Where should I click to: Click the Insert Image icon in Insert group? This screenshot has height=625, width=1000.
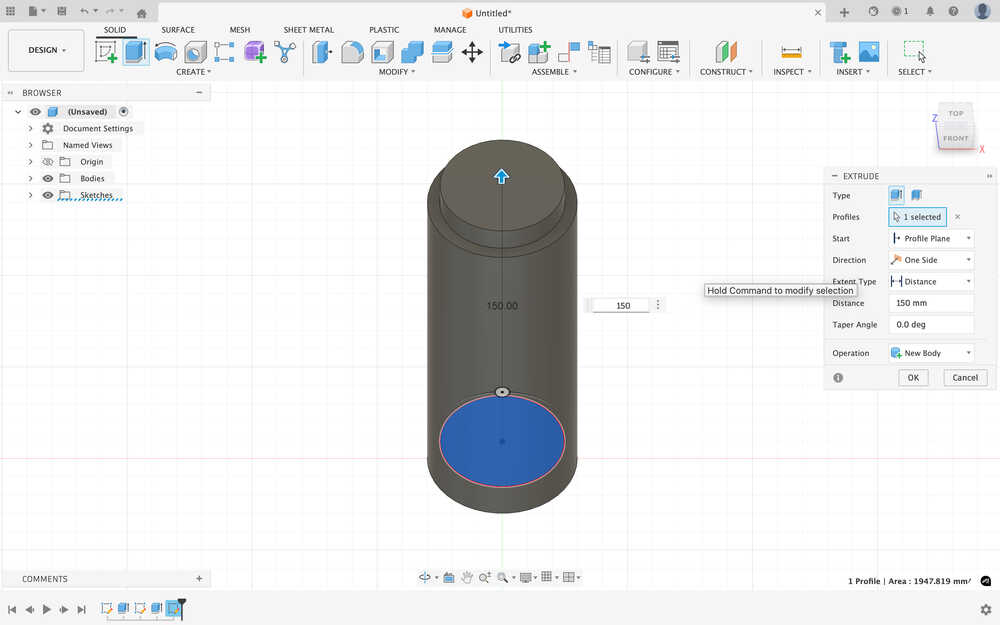tap(869, 52)
